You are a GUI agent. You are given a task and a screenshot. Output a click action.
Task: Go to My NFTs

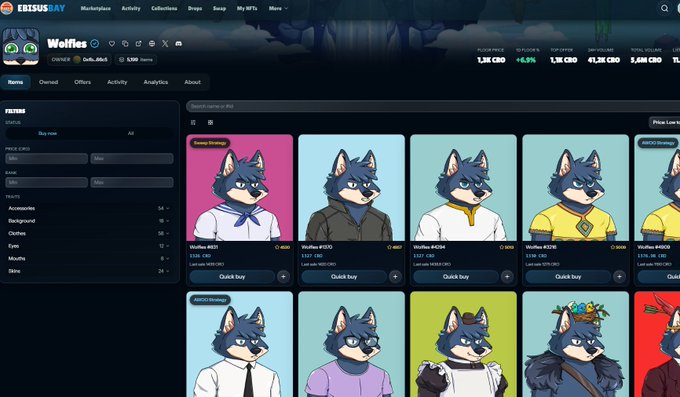click(x=247, y=8)
